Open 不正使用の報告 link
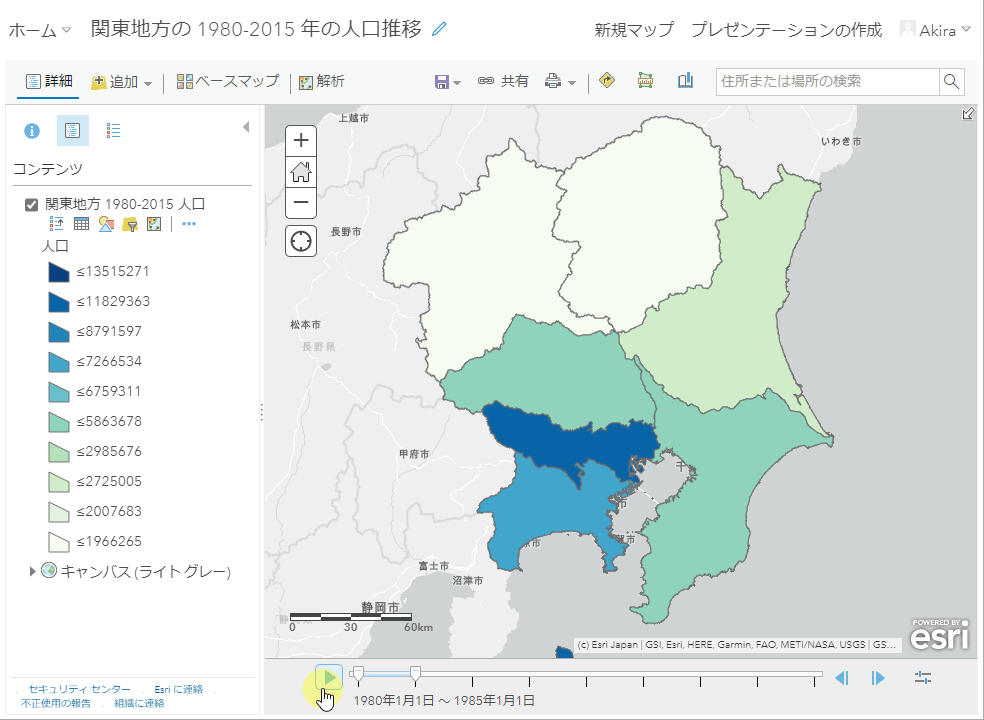The height and width of the screenshot is (720, 984). [56, 703]
